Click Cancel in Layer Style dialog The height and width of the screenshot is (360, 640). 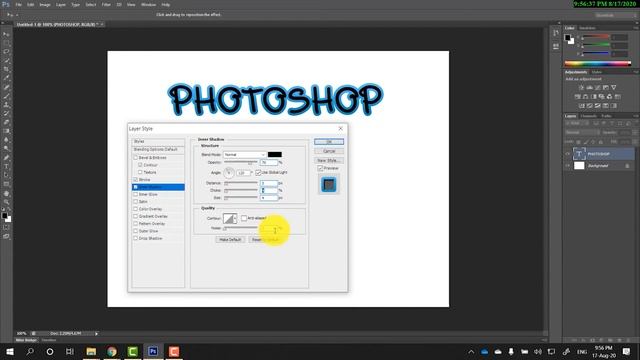point(329,151)
